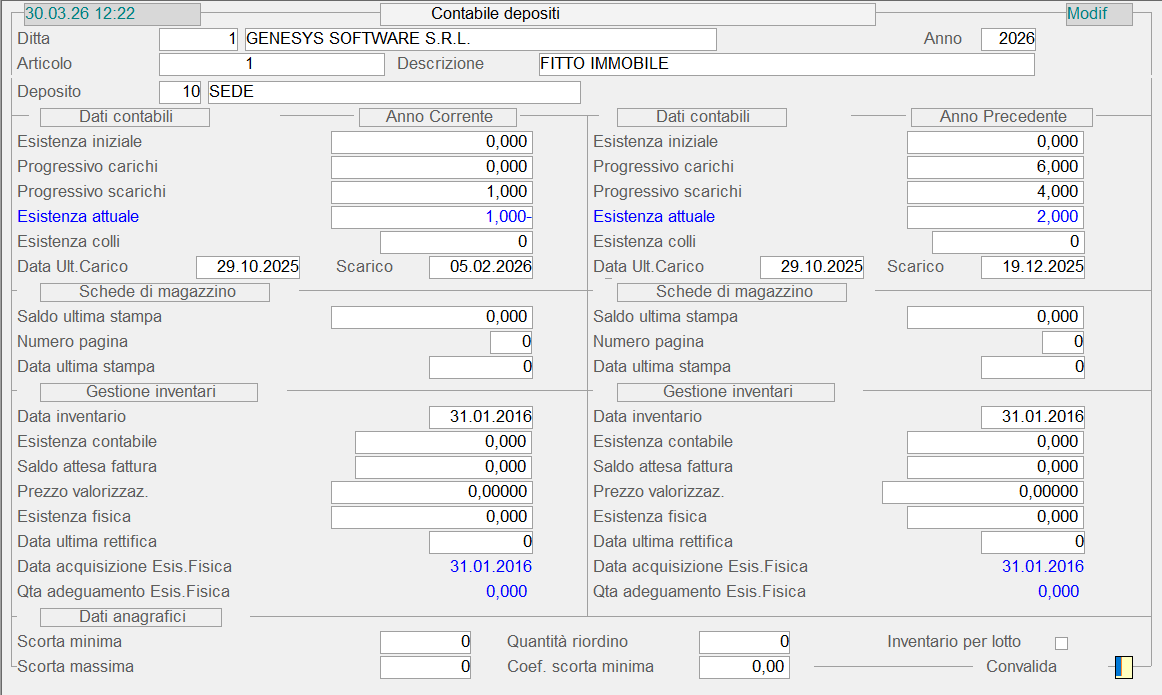The height and width of the screenshot is (695, 1162).
Task: Click previous year Scarico date 19.12.2025
Action: pyautogui.click(x=1032, y=267)
